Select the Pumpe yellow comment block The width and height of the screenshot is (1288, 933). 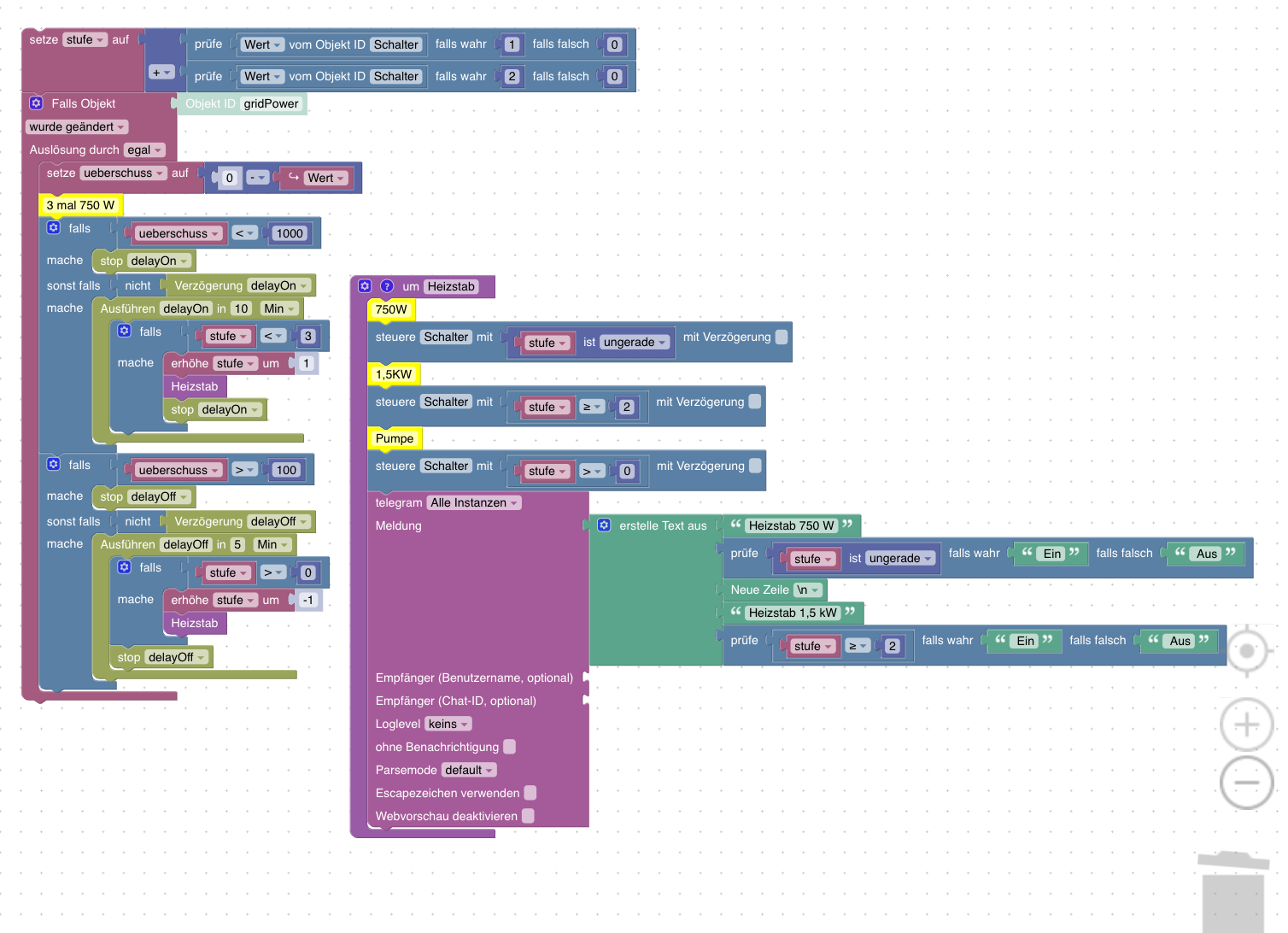(x=395, y=438)
